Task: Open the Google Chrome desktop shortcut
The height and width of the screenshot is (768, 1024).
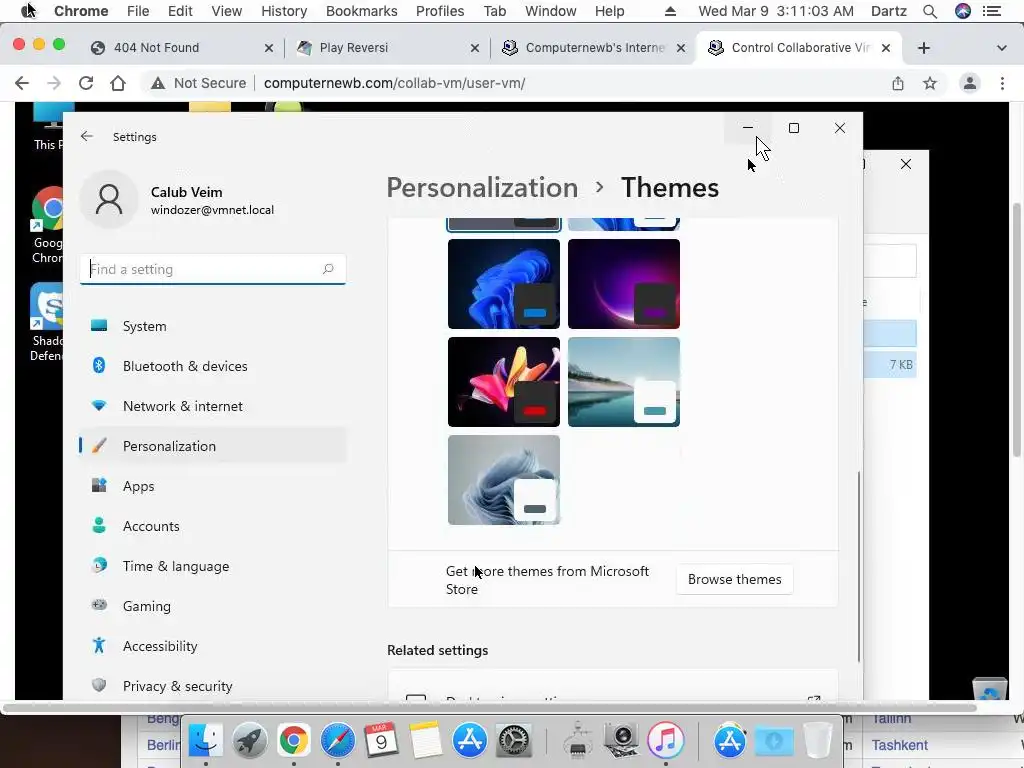Action: tap(48, 225)
